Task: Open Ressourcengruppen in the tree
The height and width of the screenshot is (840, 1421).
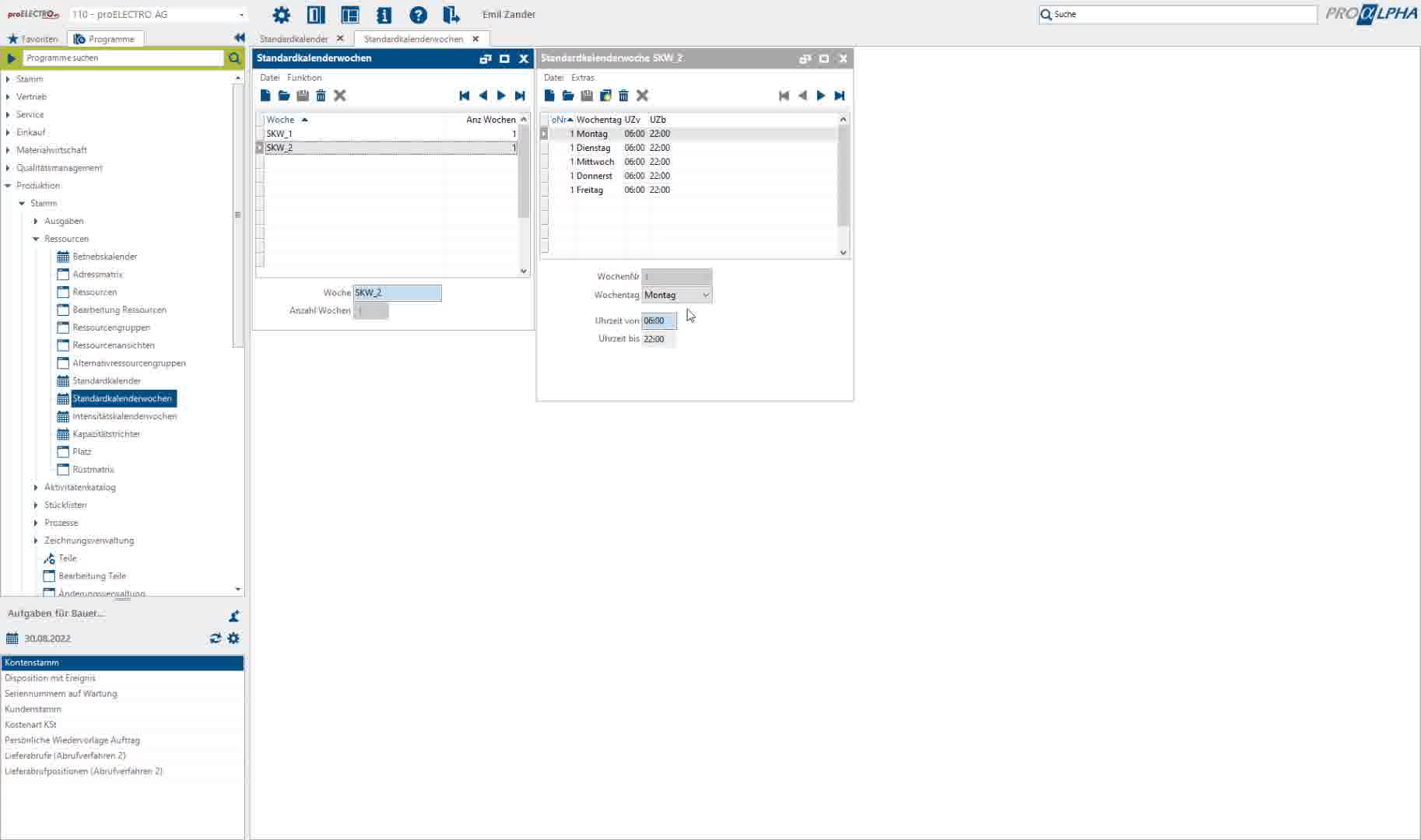Action: pos(111,328)
